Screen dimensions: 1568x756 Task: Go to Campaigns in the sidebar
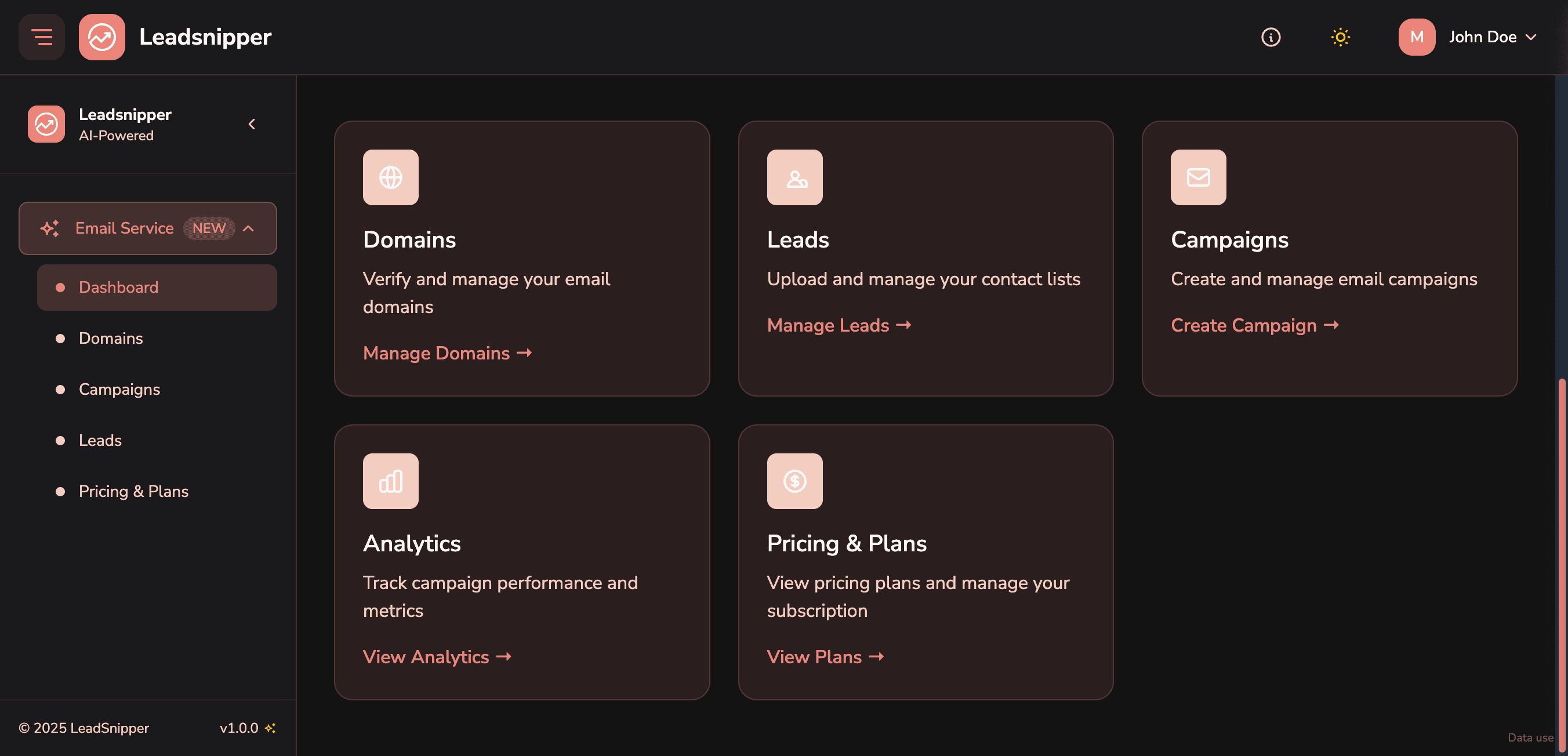[x=119, y=390]
